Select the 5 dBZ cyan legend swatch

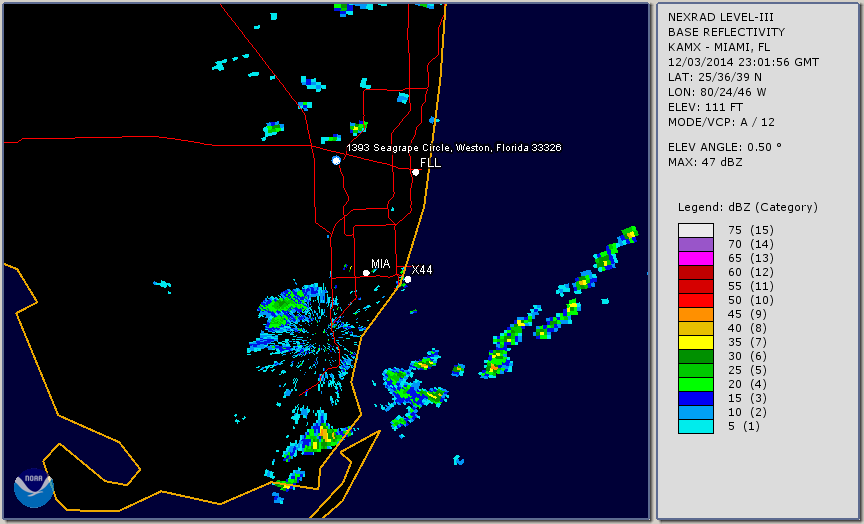(x=696, y=426)
